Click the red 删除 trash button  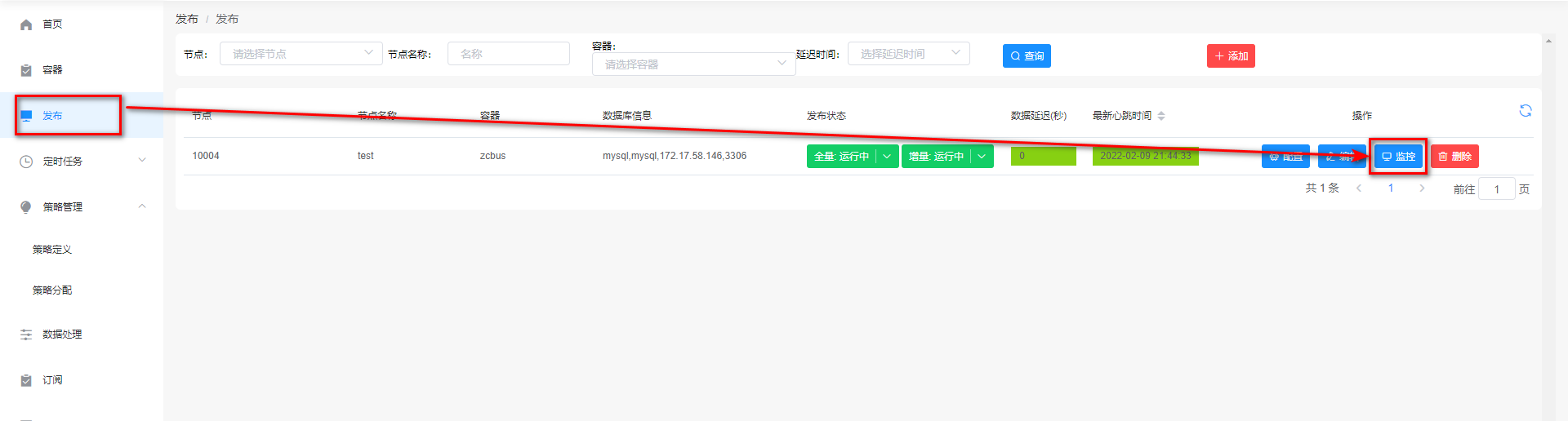coord(1454,157)
